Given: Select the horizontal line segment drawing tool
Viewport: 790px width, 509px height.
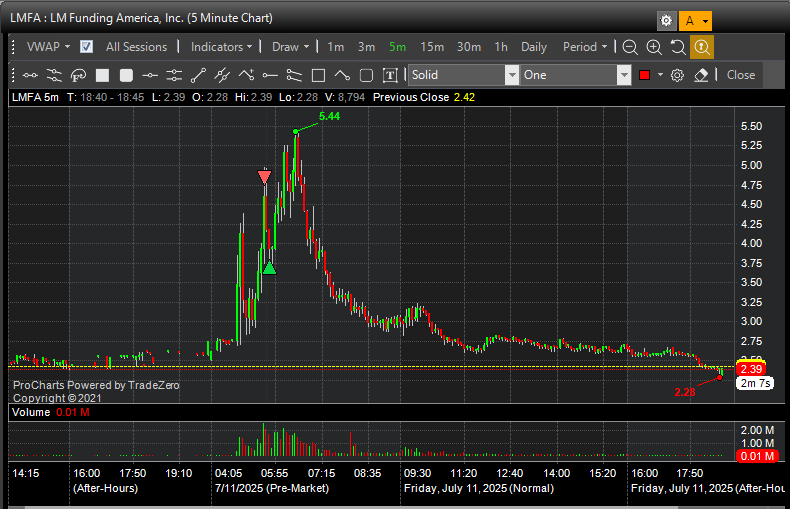Looking at the screenshot, I should tap(30, 75).
